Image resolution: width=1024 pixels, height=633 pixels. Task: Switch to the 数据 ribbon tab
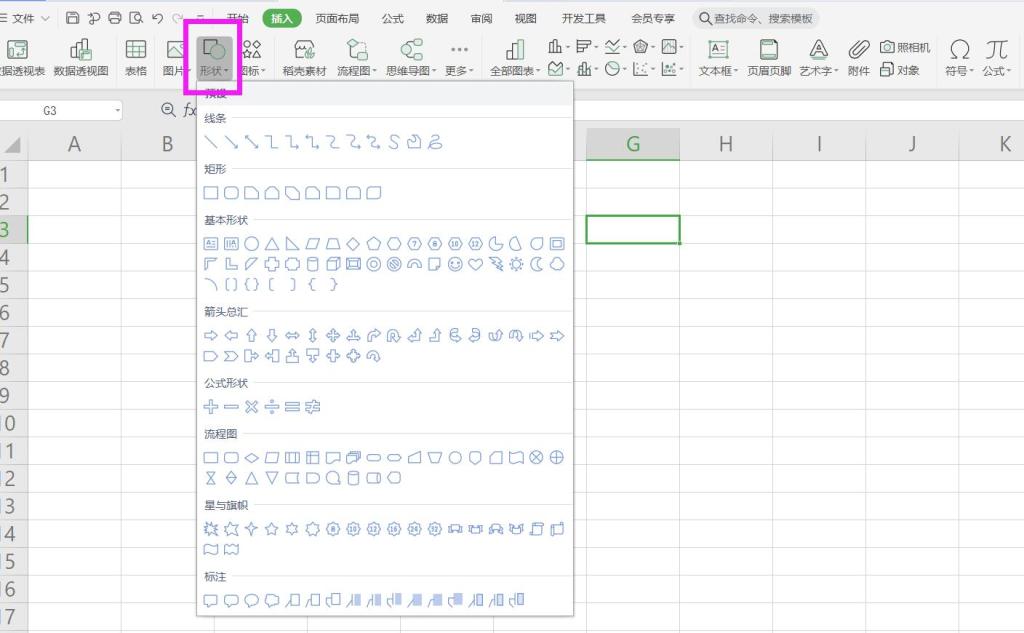[437, 17]
